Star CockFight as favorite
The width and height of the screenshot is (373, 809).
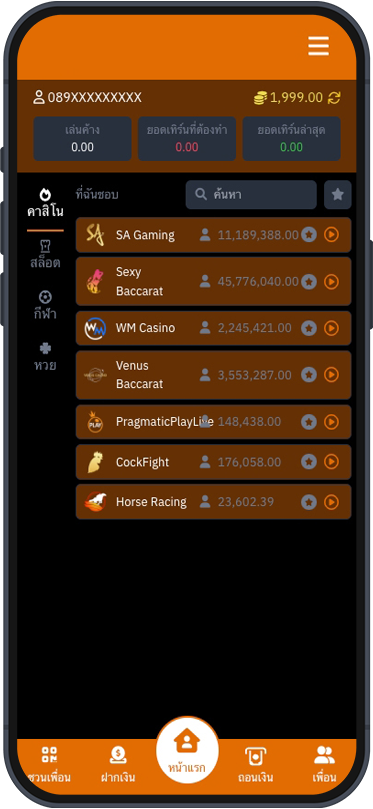pyautogui.click(x=309, y=462)
